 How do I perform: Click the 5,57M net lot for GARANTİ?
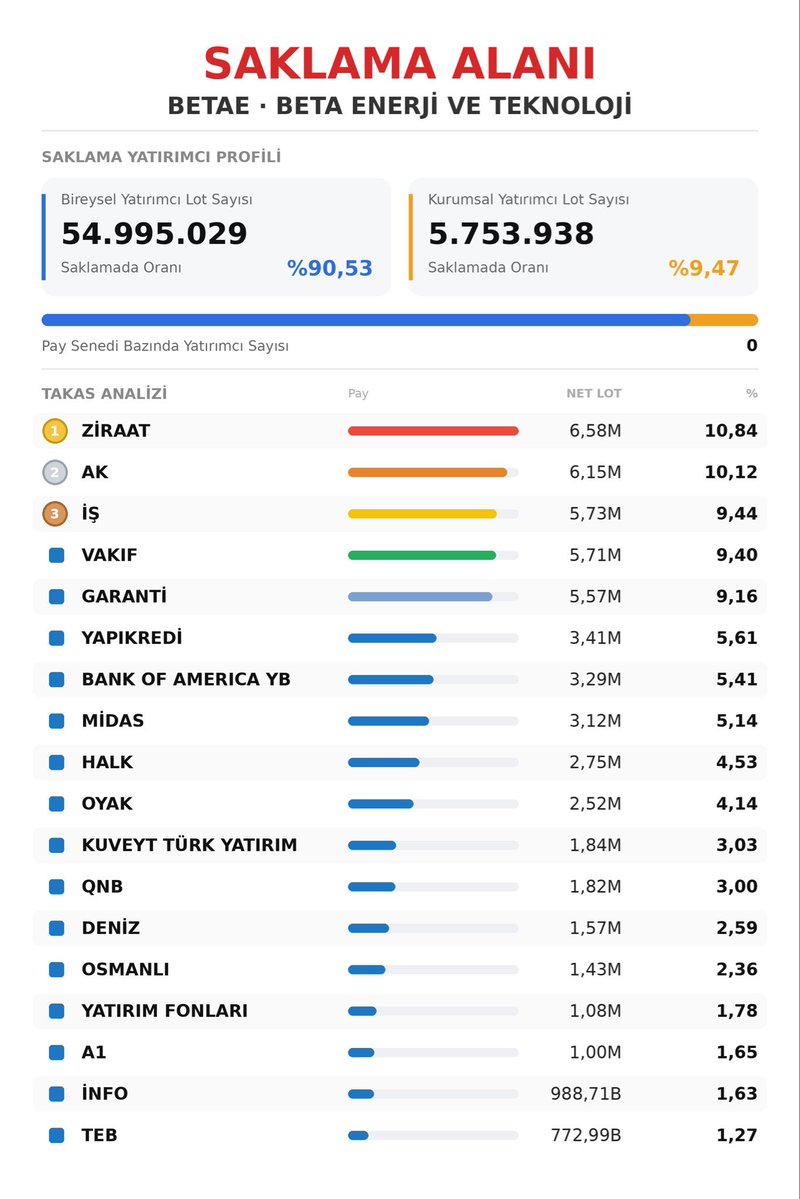click(x=595, y=596)
